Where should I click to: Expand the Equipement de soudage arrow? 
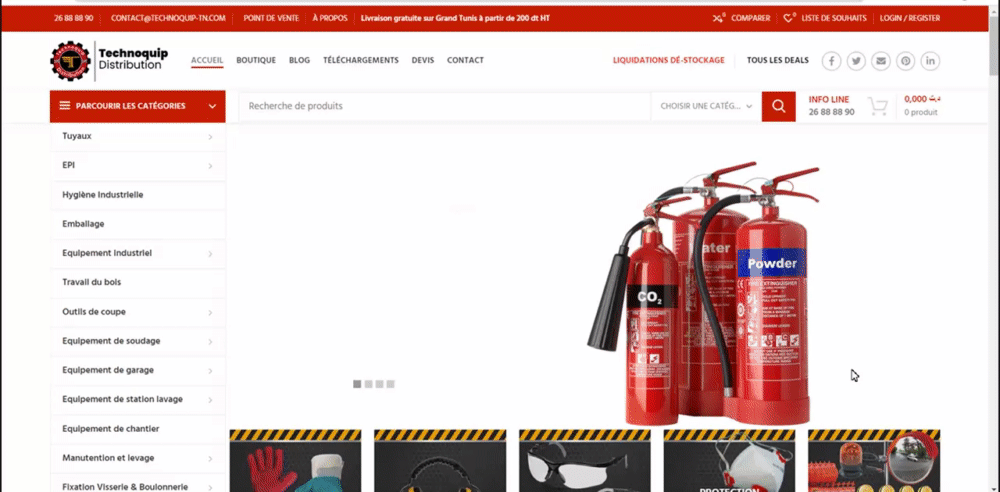pos(210,342)
